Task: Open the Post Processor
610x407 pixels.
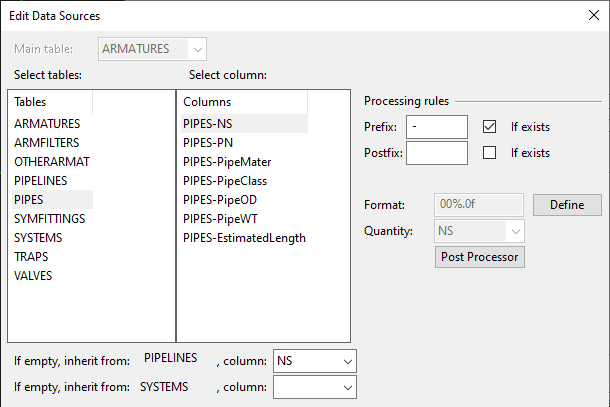Action: [482, 257]
